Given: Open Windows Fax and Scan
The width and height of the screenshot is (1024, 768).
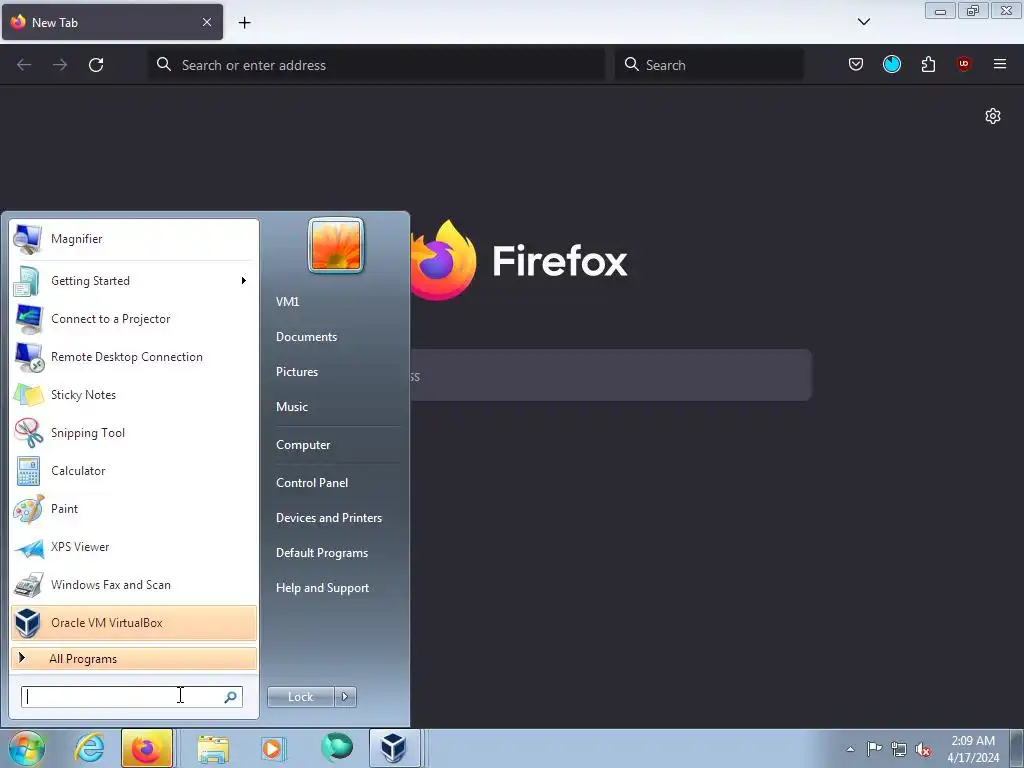Looking at the screenshot, I should (x=134, y=584).
